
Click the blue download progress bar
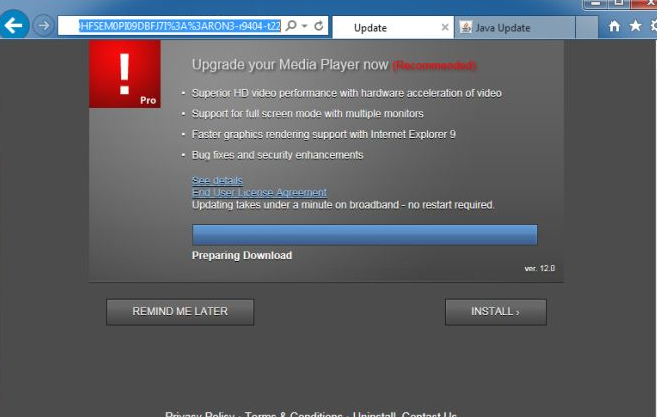[365, 235]
